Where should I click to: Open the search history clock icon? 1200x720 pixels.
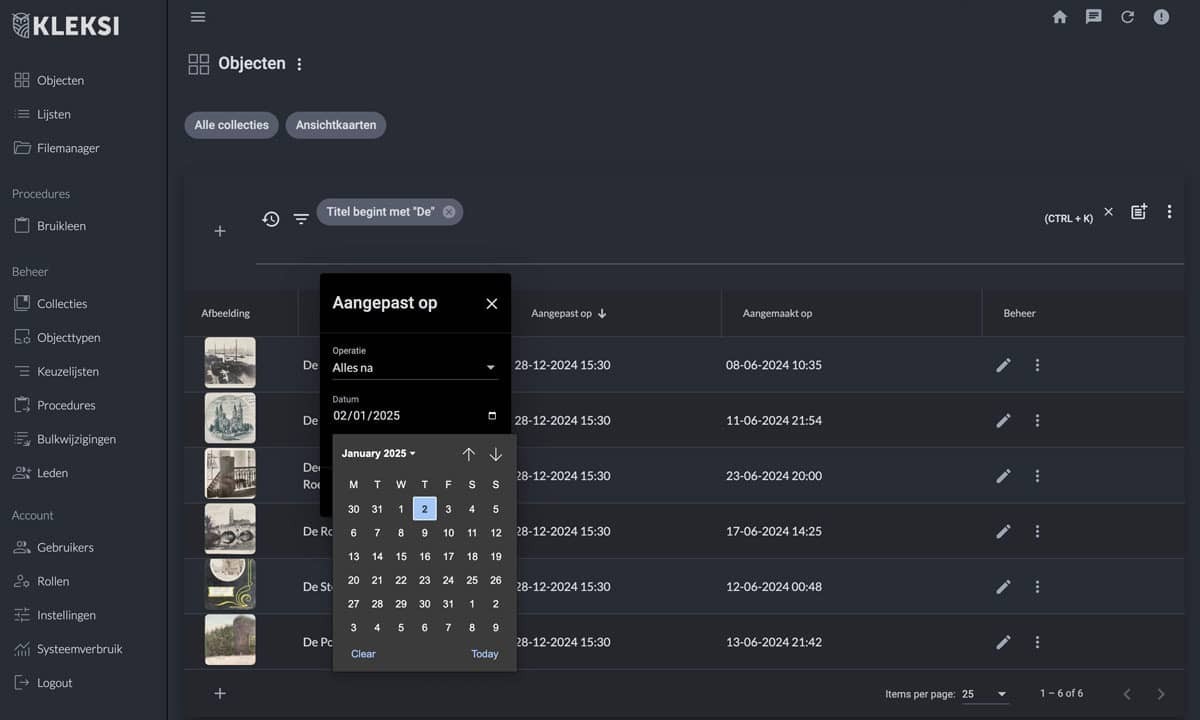(x=271, y=219)
